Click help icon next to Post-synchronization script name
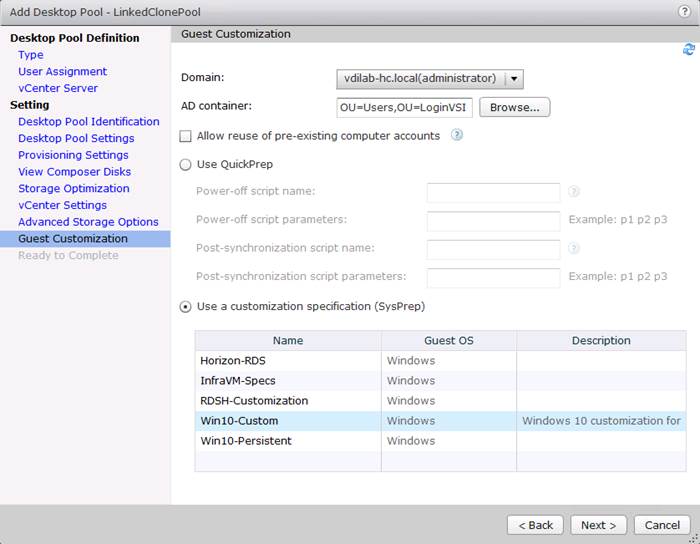The width and height of the screenshot is (700, 544). click(574, 248)
